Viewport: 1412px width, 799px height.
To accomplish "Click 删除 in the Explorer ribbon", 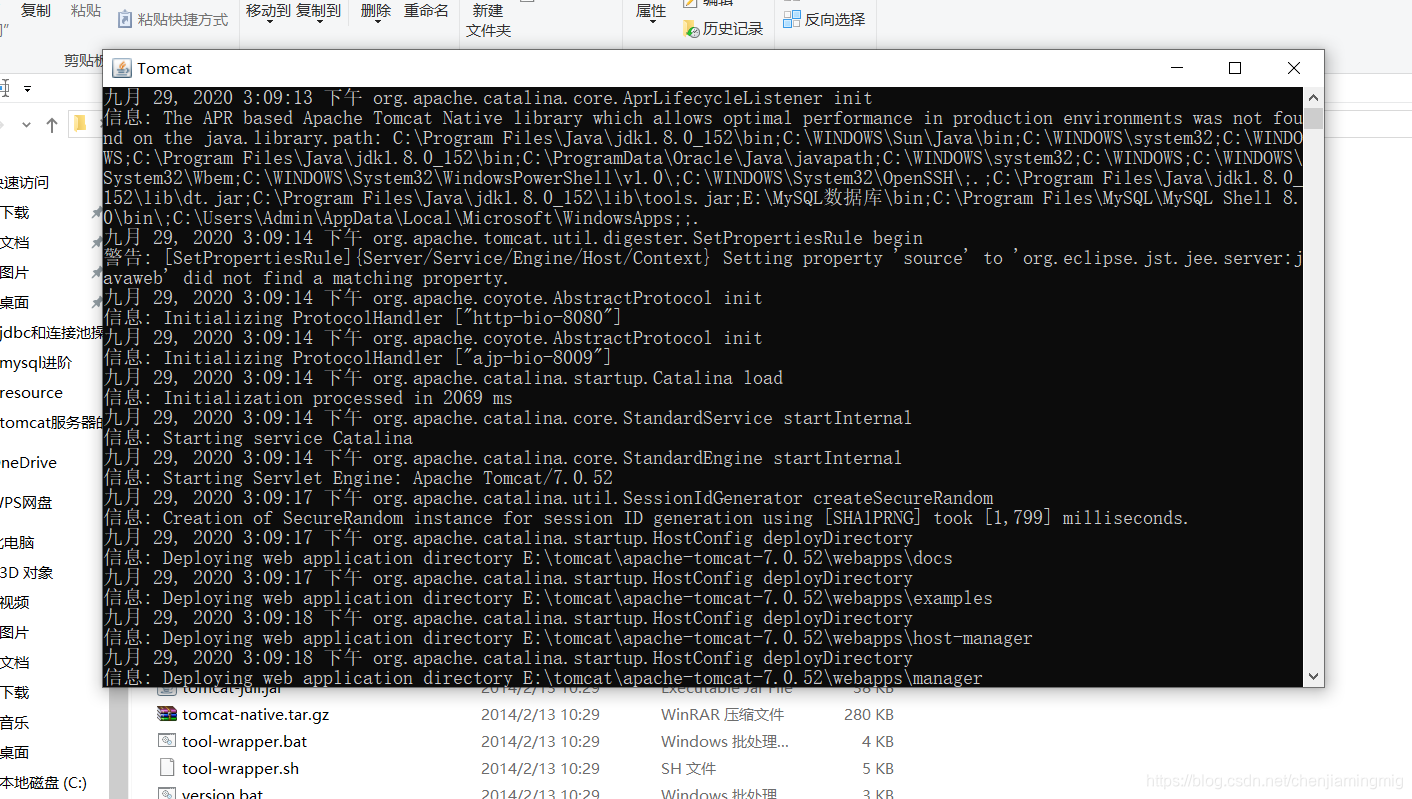I will coord(376,10).
